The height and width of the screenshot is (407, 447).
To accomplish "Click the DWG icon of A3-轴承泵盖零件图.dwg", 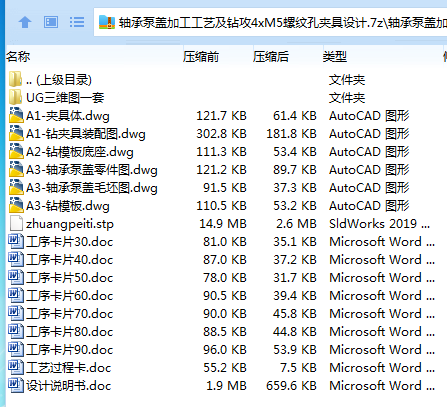I will 16,169.
